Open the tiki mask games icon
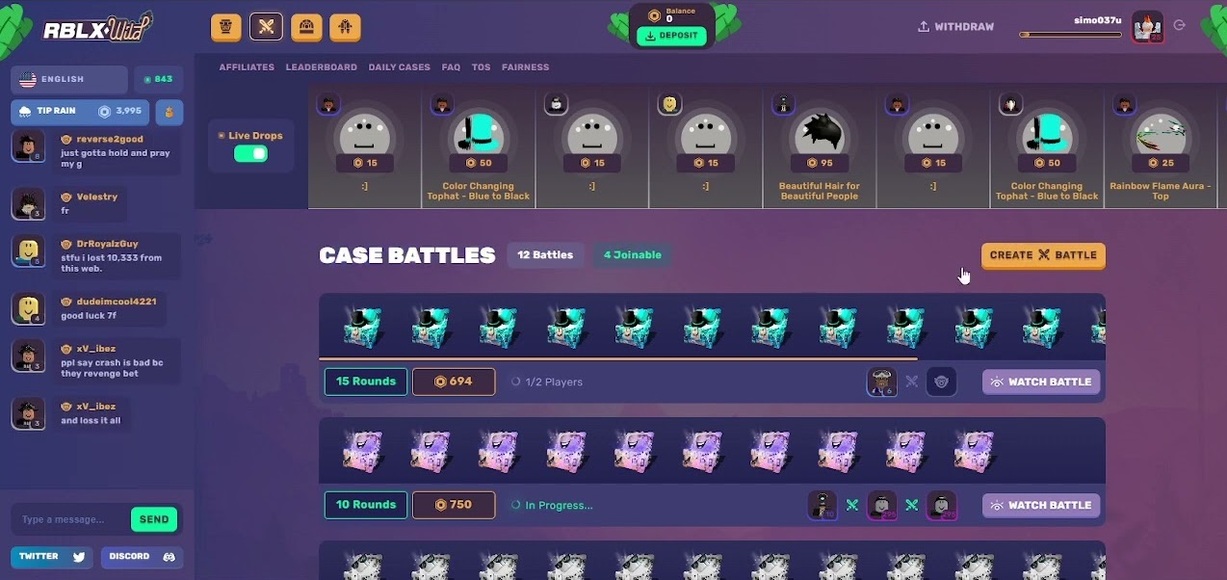This screenshot has width=1227, height=580. click(x=226, y=27)
